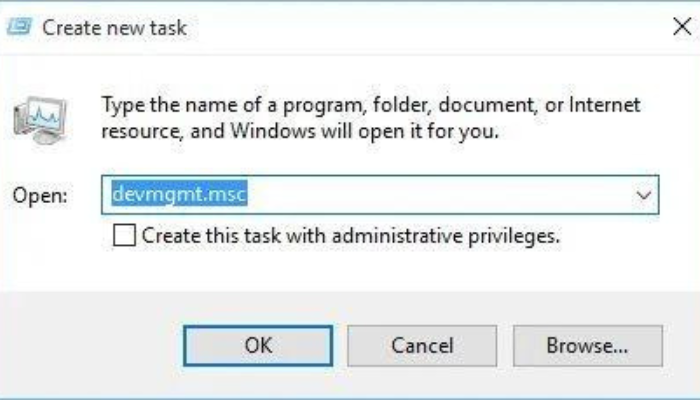
Task: Click the Create new task title bar icon
Action: 19,27
